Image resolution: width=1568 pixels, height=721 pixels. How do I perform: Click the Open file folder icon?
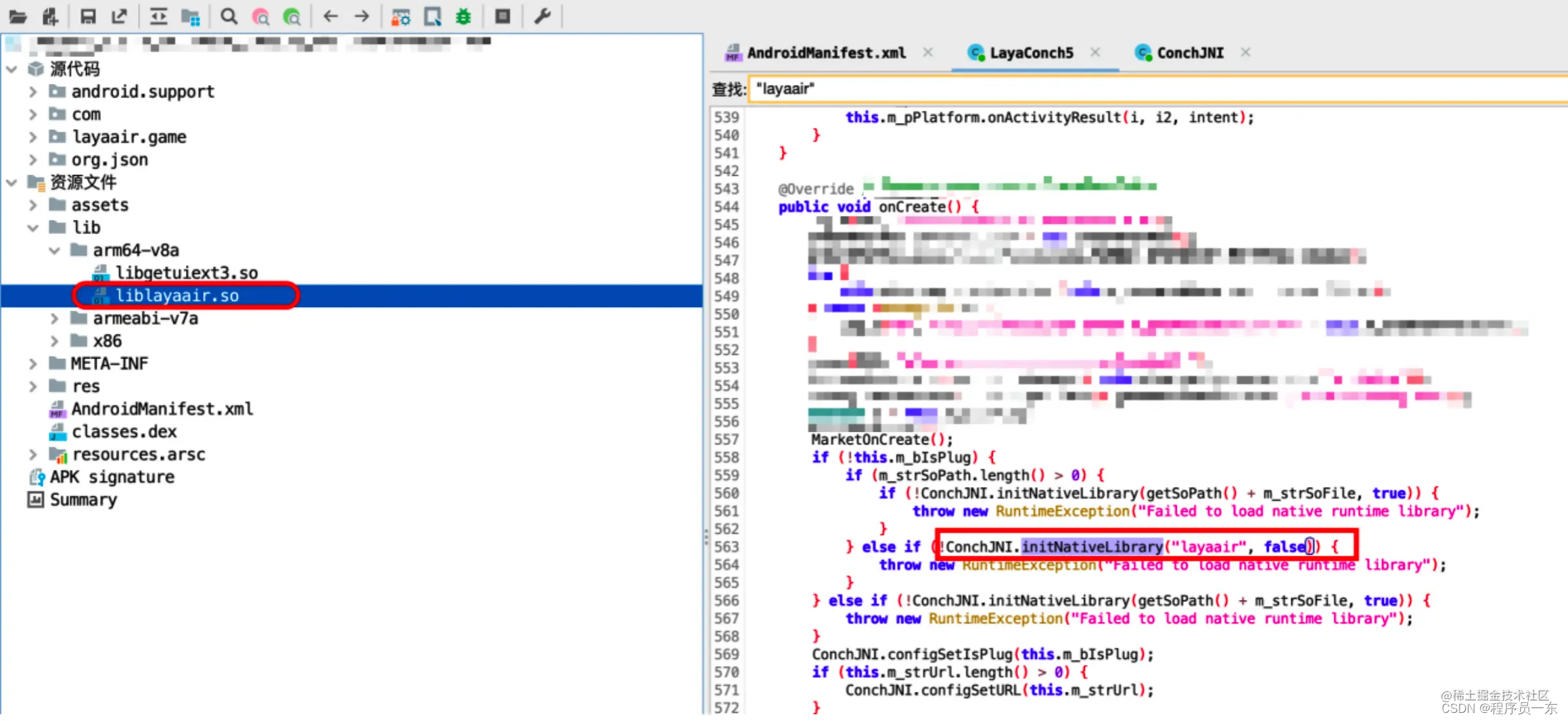coord(18,16)
